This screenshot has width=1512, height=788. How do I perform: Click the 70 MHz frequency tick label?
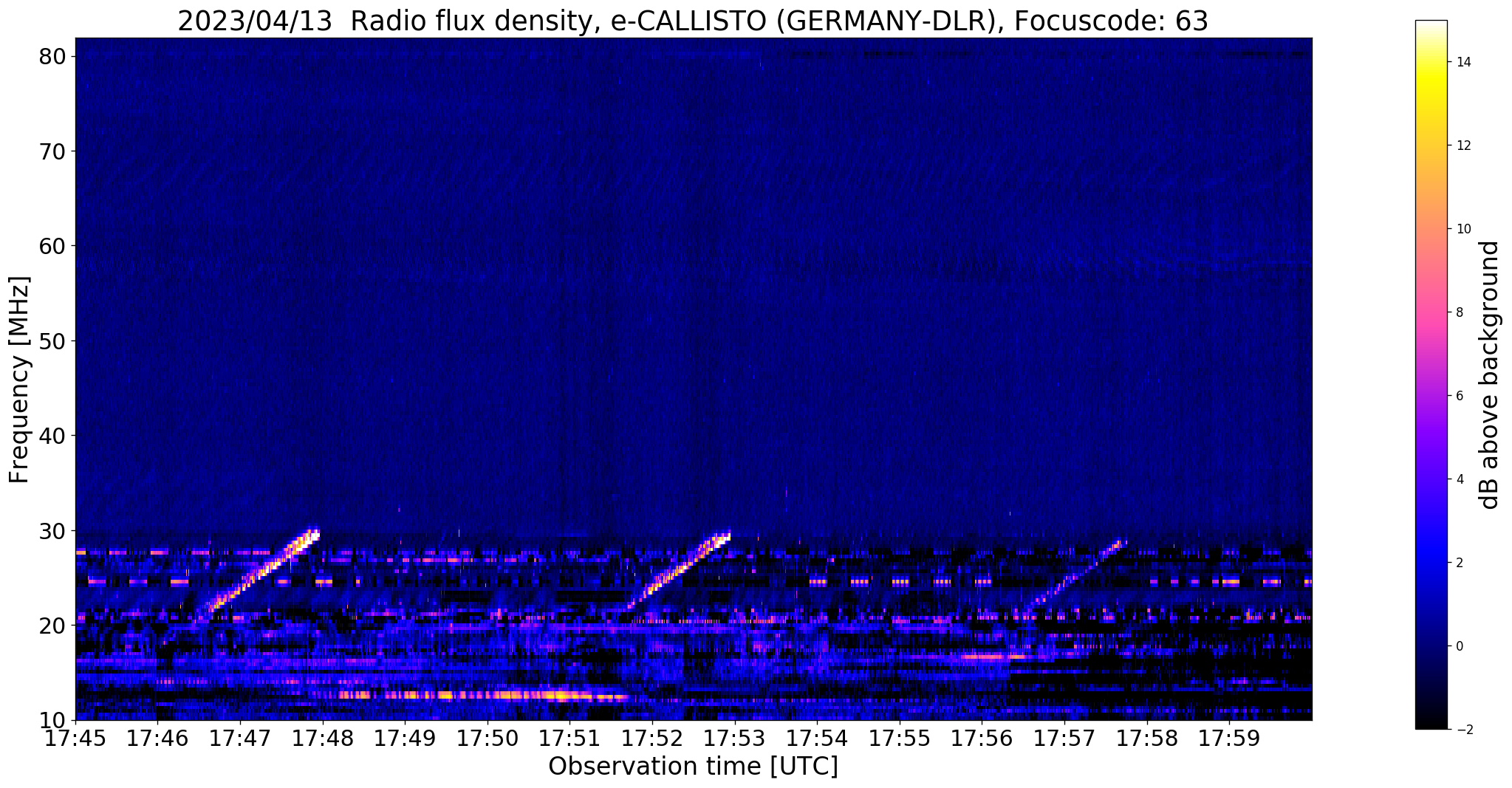pyautogui.click(x=52, y=151)
